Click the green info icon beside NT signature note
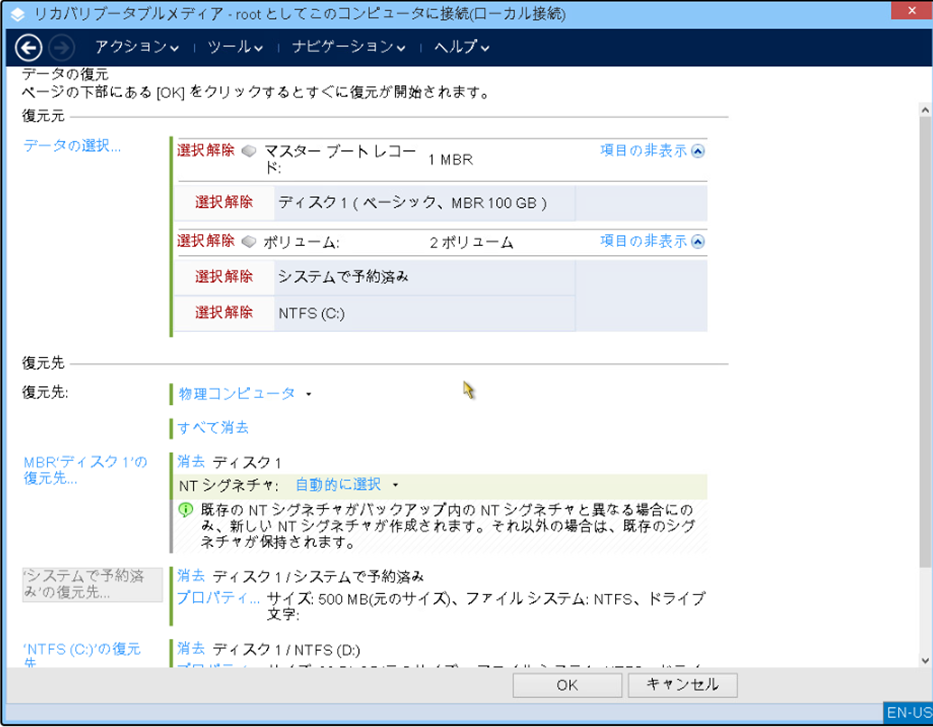 pyautogui.click(x=185, y=509)
